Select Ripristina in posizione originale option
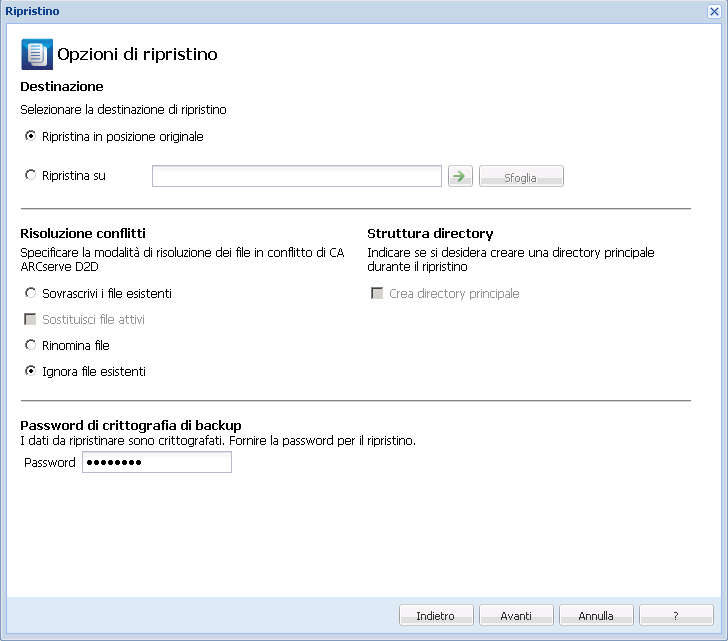The image size is (728, 641). coord(30,136)
